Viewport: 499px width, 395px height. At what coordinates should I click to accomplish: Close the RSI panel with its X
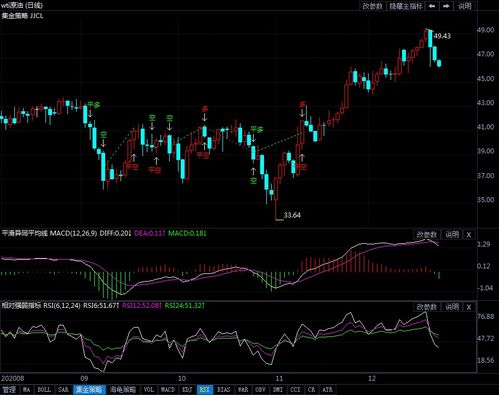(x=469, y=307)
